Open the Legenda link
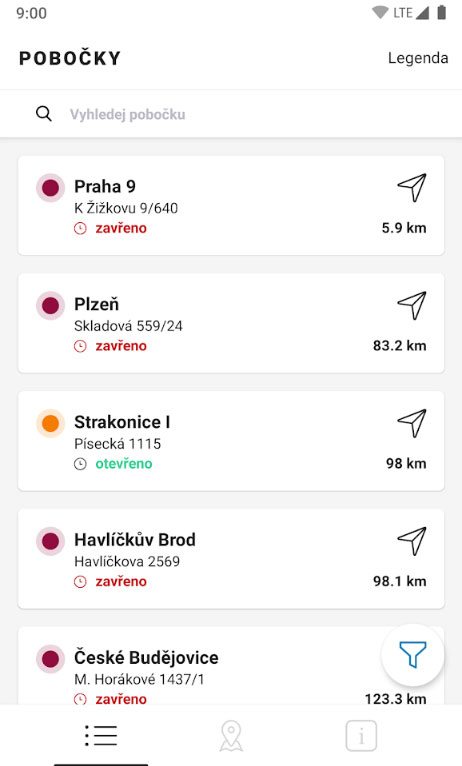The image size is (462, 766). tap(418, 58)
